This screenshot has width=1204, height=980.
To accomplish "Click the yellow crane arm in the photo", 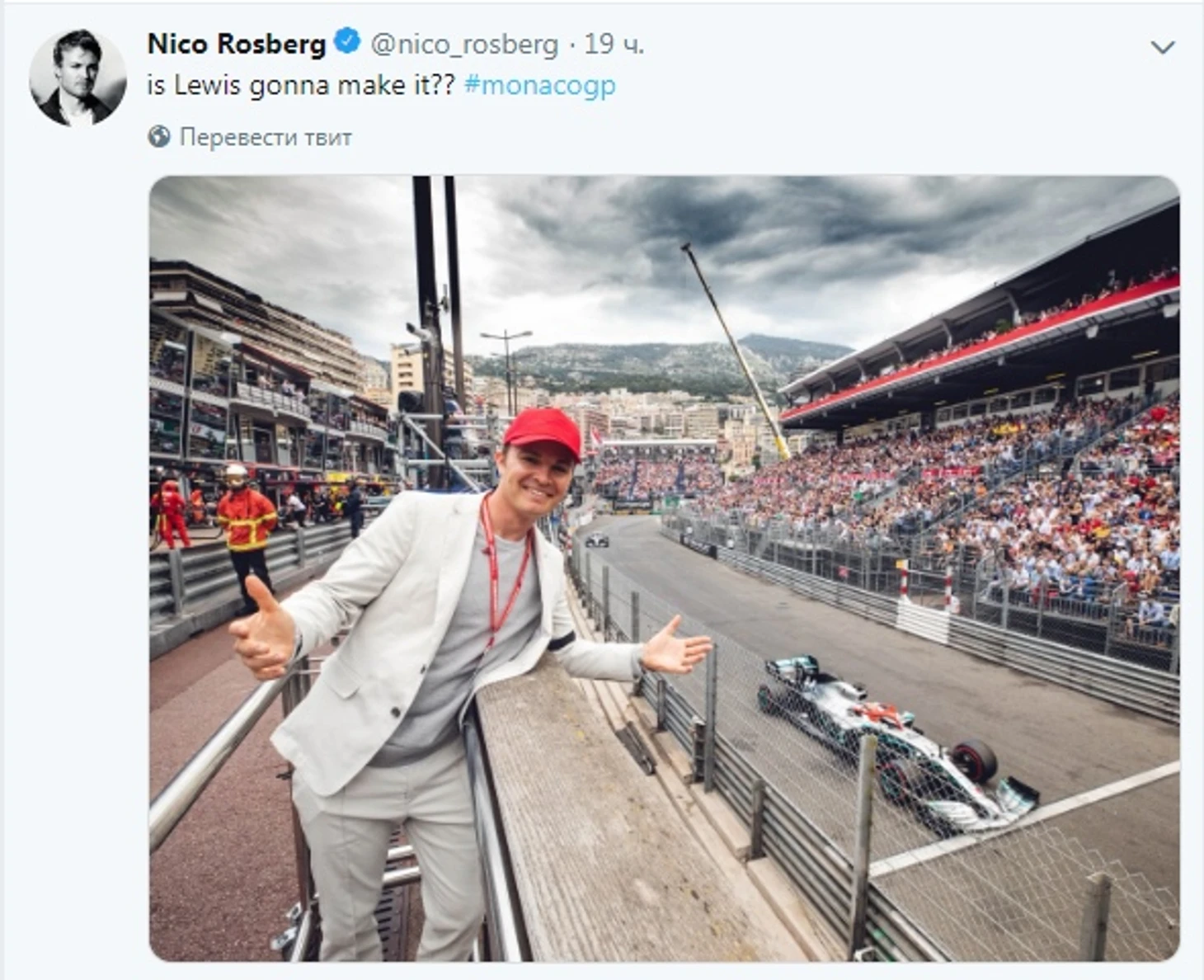I will pyautogui.click(x=735, y=350).
